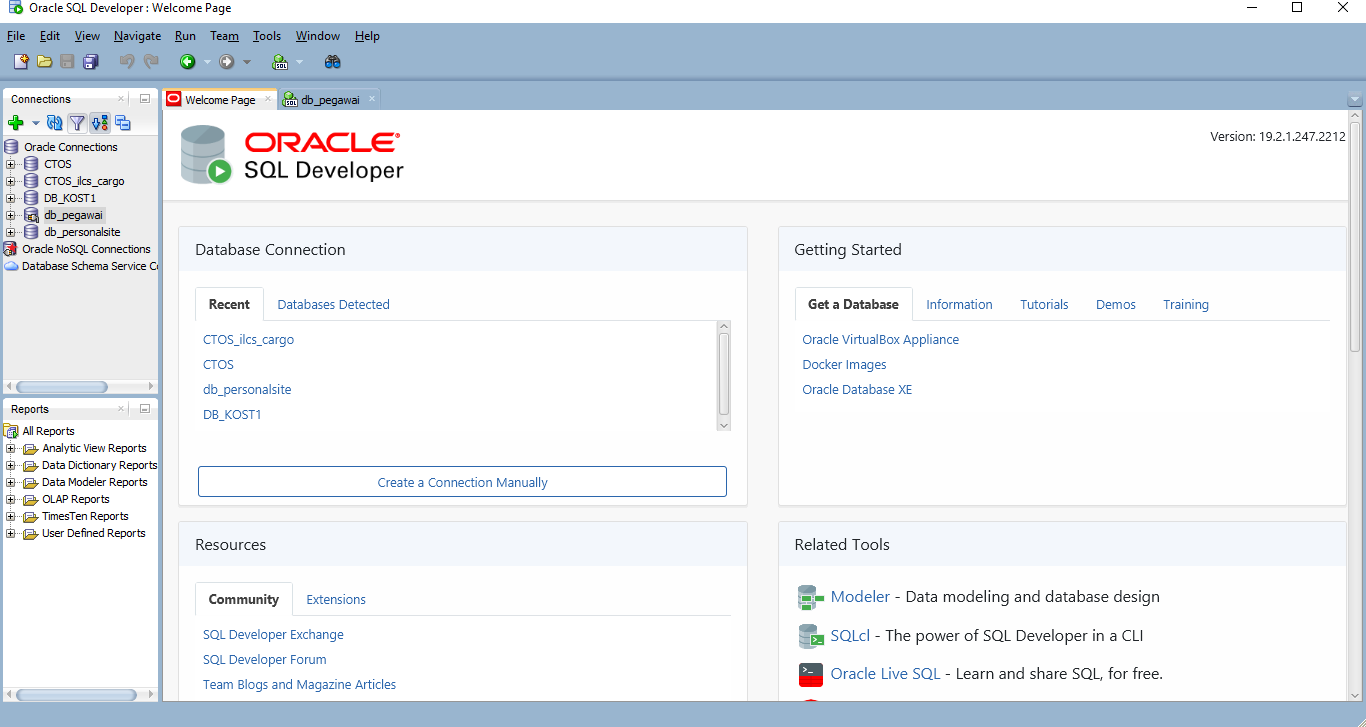Expand the CTOS connection node
Image resolution: width=1366 pixels, height=727 pixels.
[11, 164]
